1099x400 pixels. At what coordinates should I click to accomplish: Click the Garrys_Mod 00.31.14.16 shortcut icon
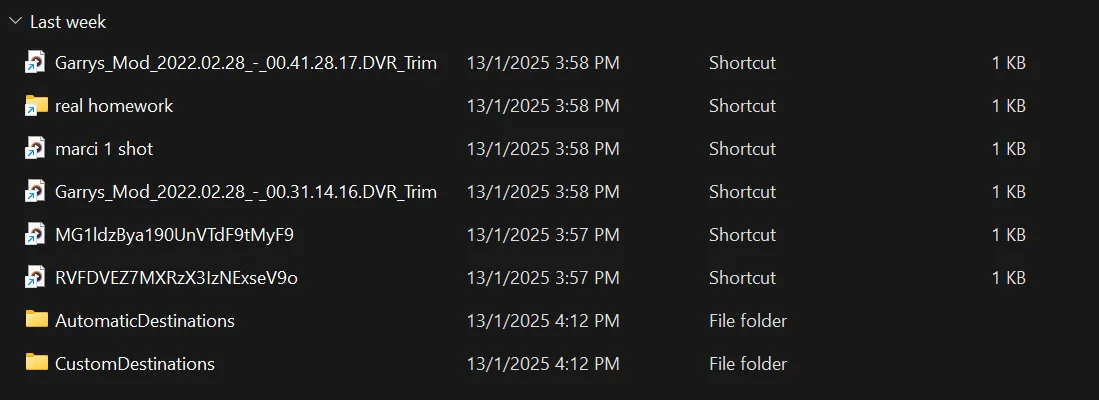point(36,192)
